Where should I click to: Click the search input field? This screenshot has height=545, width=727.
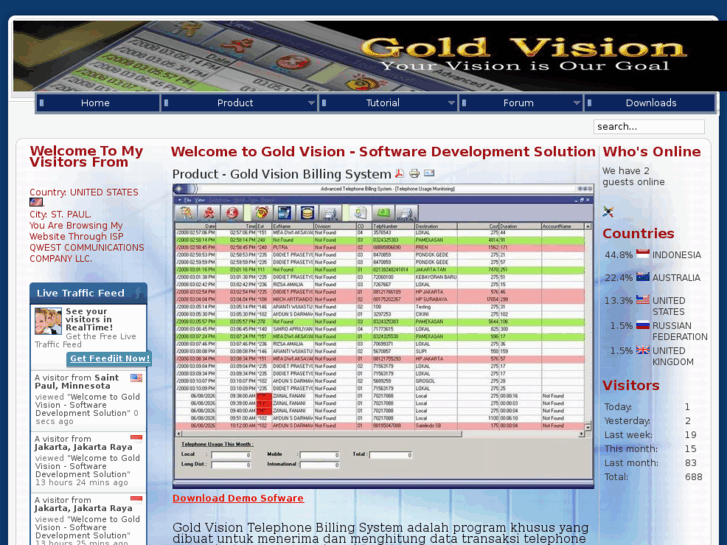[x=649, y=127]
